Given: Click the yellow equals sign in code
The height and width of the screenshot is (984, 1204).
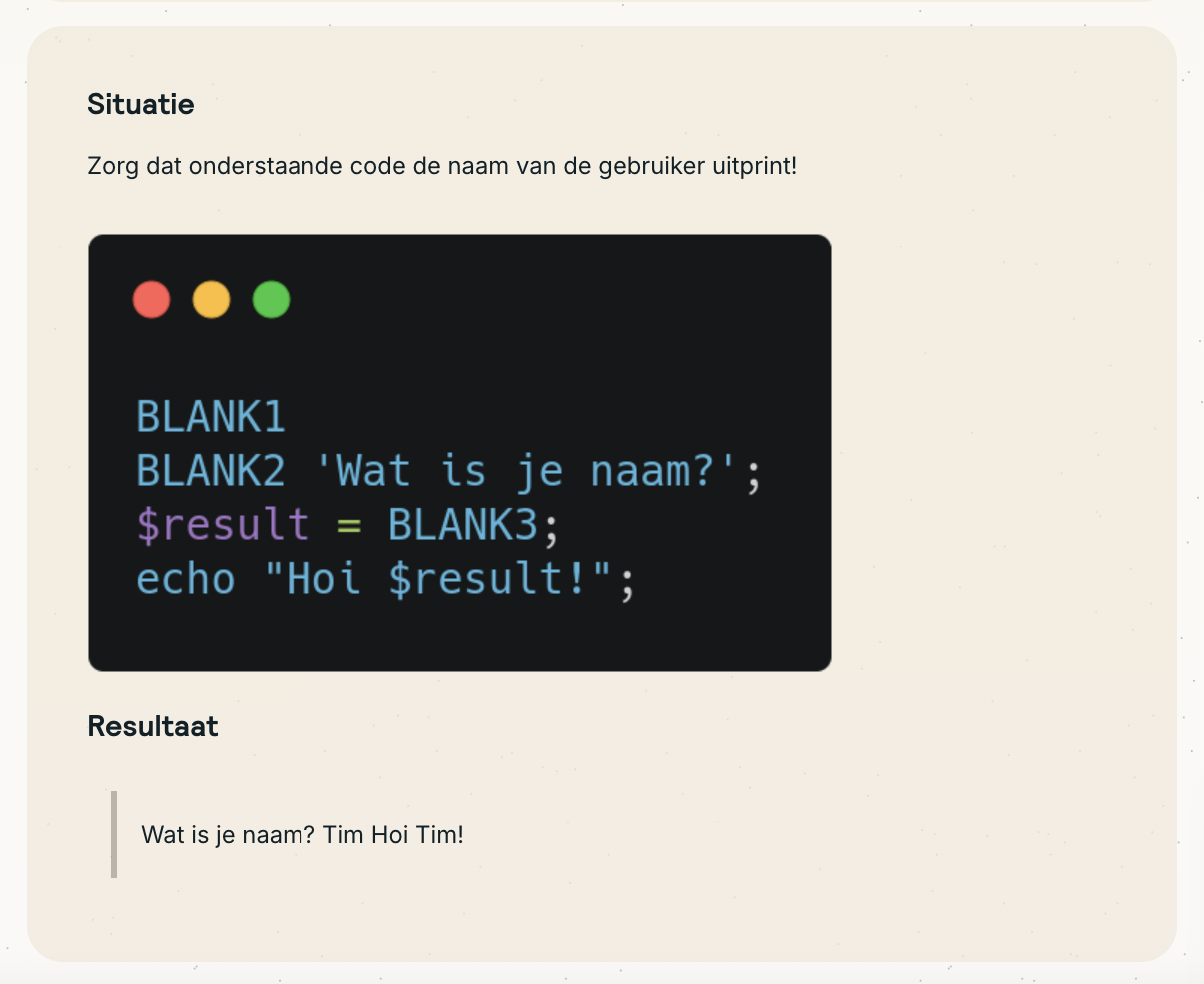Looking at the screenshot, I should tap(349, 525).
